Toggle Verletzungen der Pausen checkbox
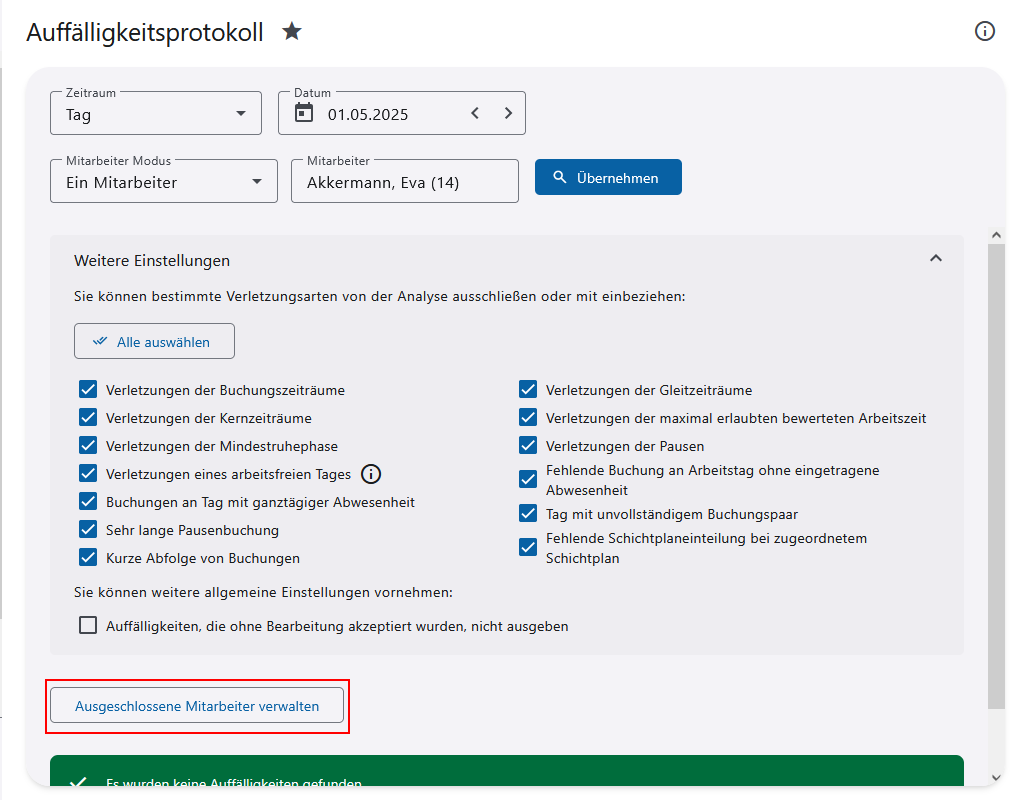Viewport: 1024px width, 800px height. [x=528, y=446]
